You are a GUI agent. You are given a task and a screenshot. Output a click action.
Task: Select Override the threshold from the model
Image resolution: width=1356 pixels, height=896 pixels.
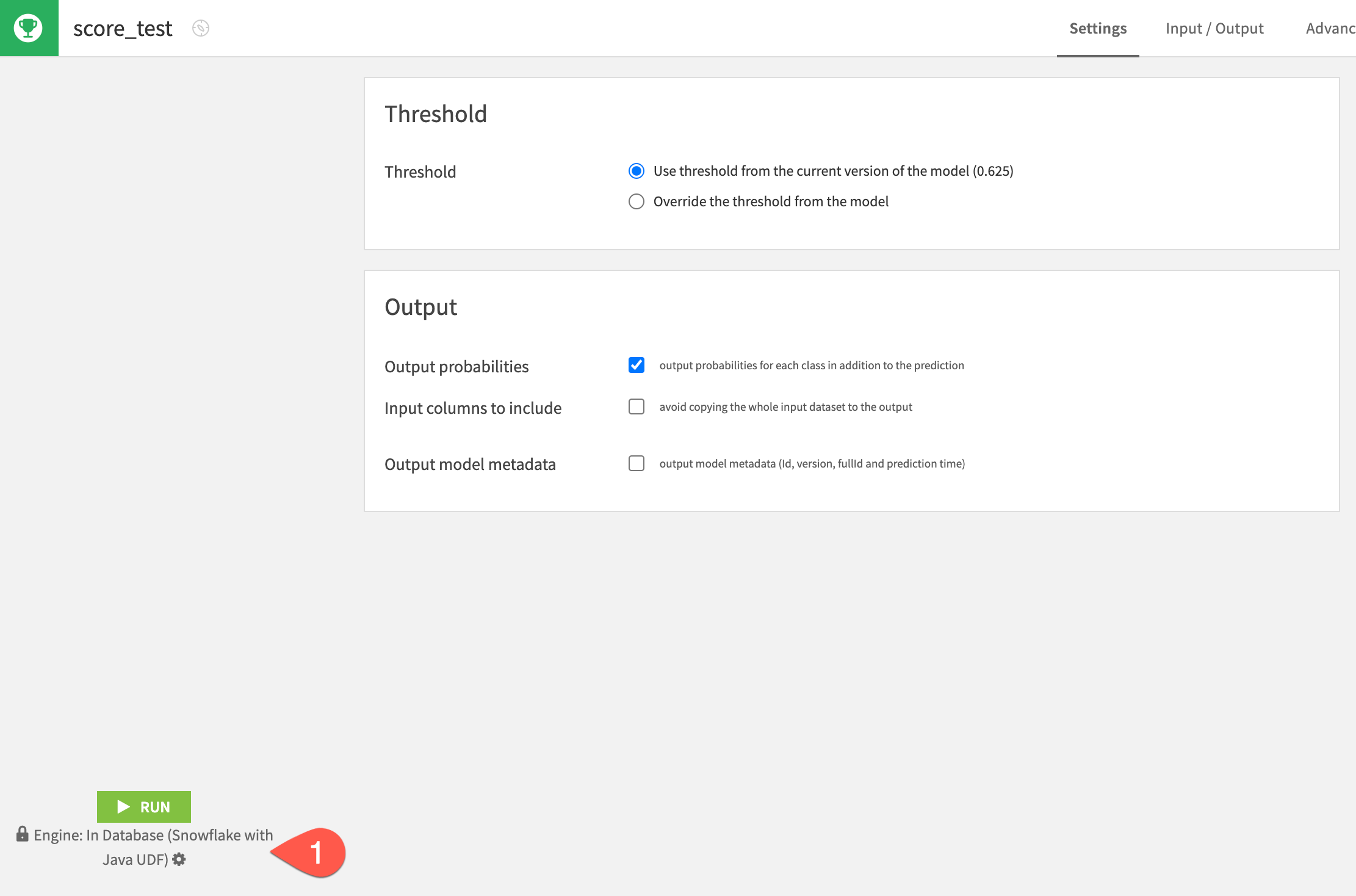coord(637,201)
